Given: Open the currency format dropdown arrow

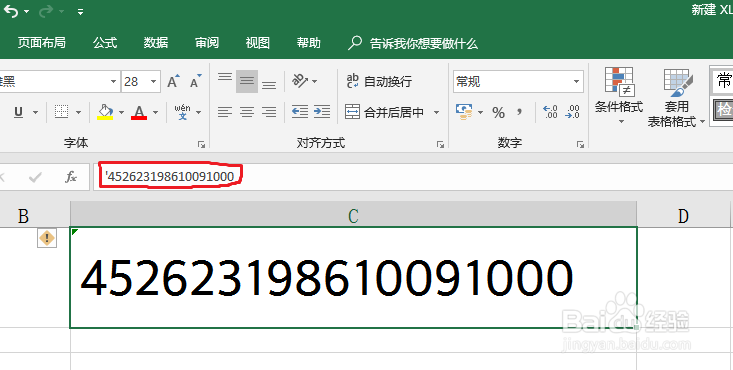Looking at the screenshot, I should point(480,112).
